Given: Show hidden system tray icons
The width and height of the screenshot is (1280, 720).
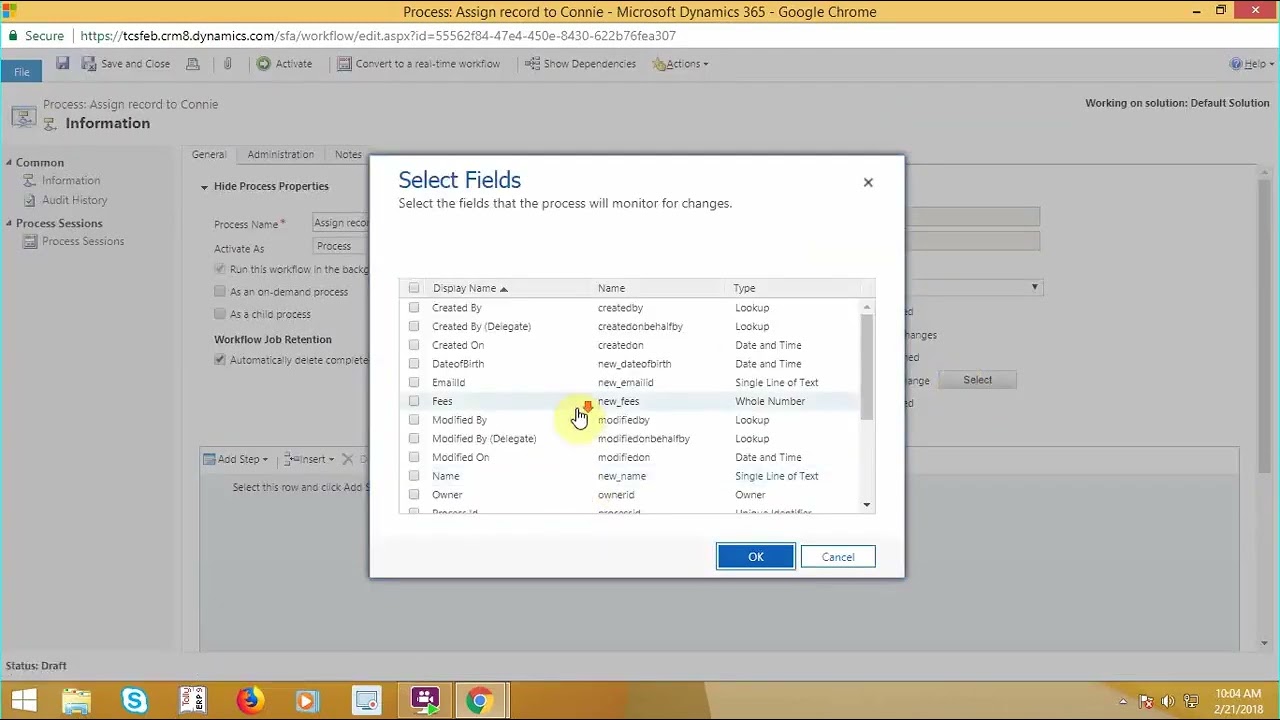Looking at the screenshot, I should pos(1123,701).
